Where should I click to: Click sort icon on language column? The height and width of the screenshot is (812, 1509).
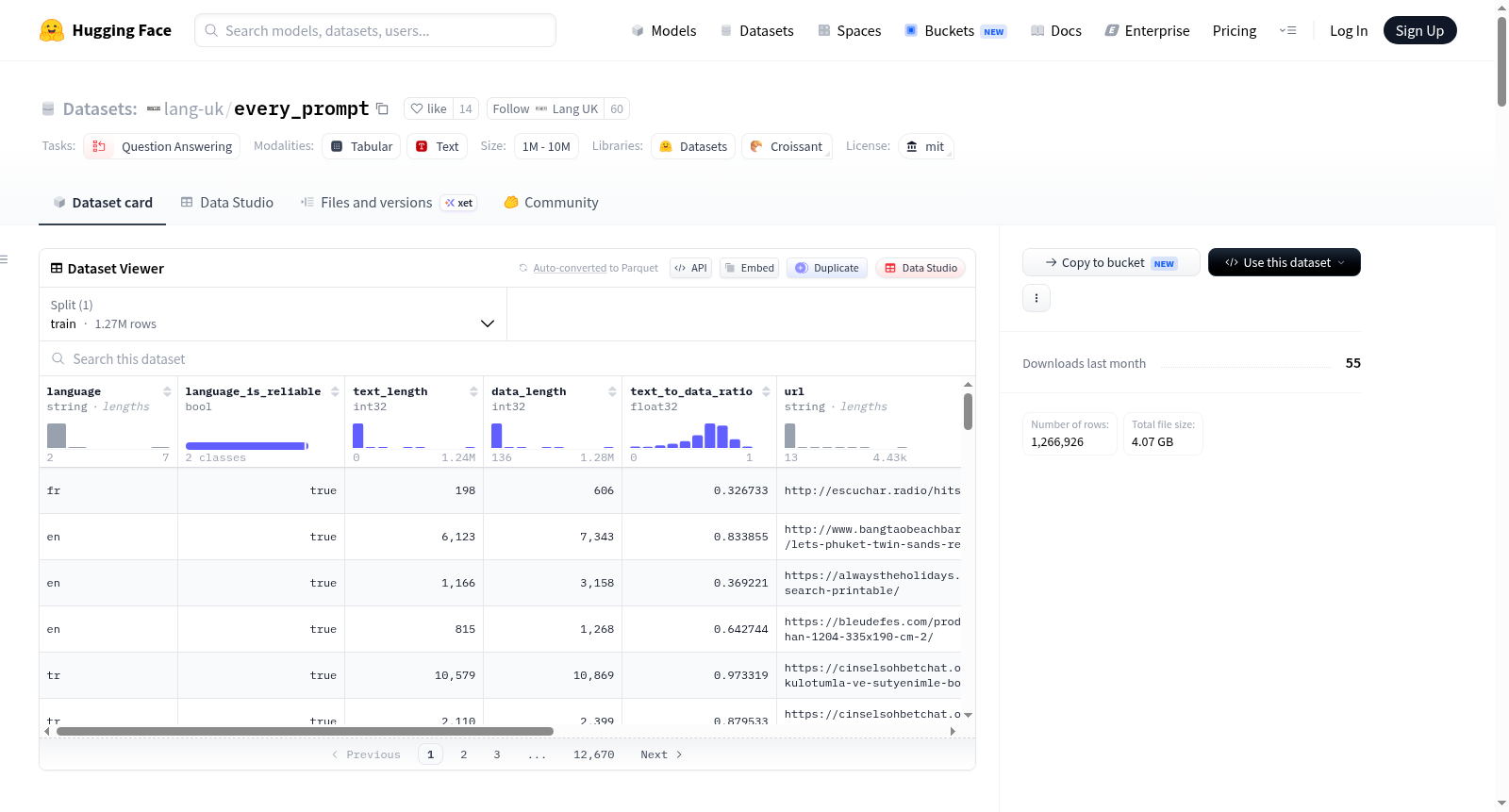click(x=167, y=391)
